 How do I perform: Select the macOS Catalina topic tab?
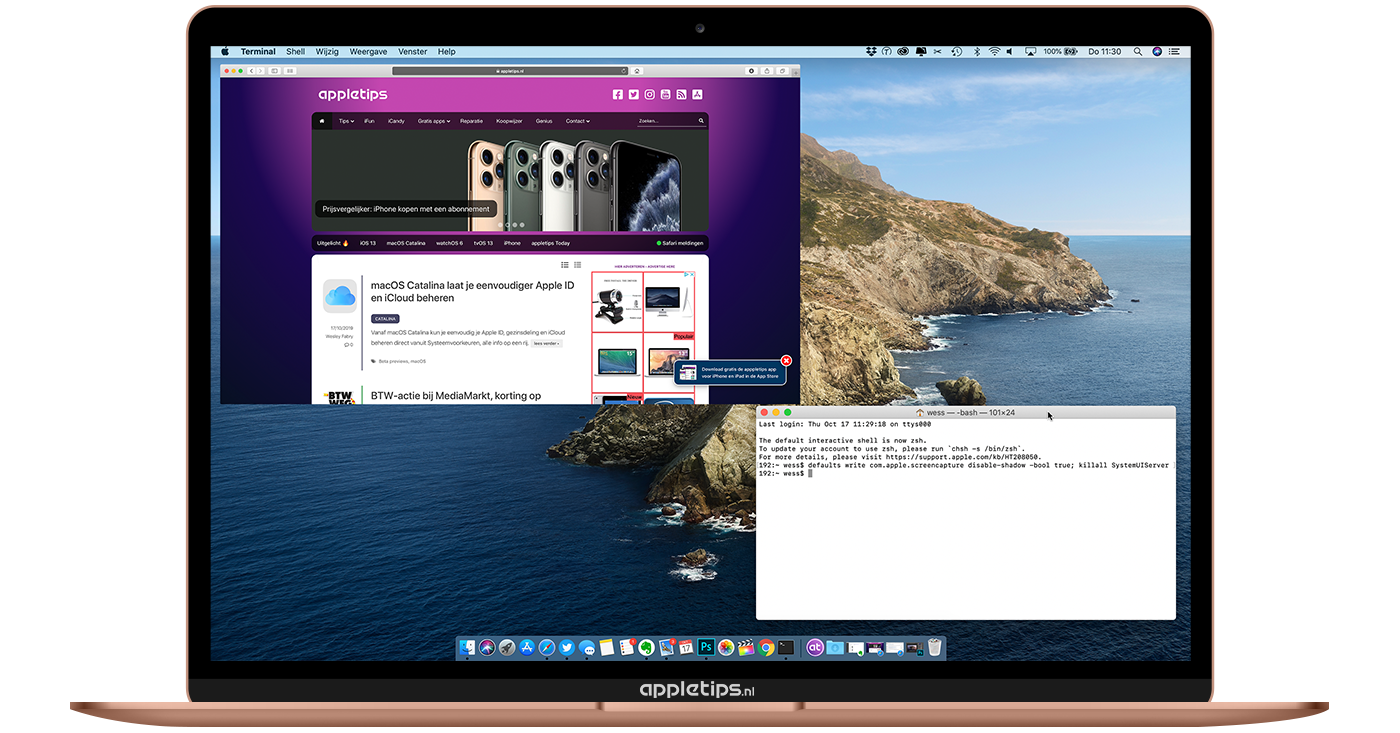[x=406, y=243]
